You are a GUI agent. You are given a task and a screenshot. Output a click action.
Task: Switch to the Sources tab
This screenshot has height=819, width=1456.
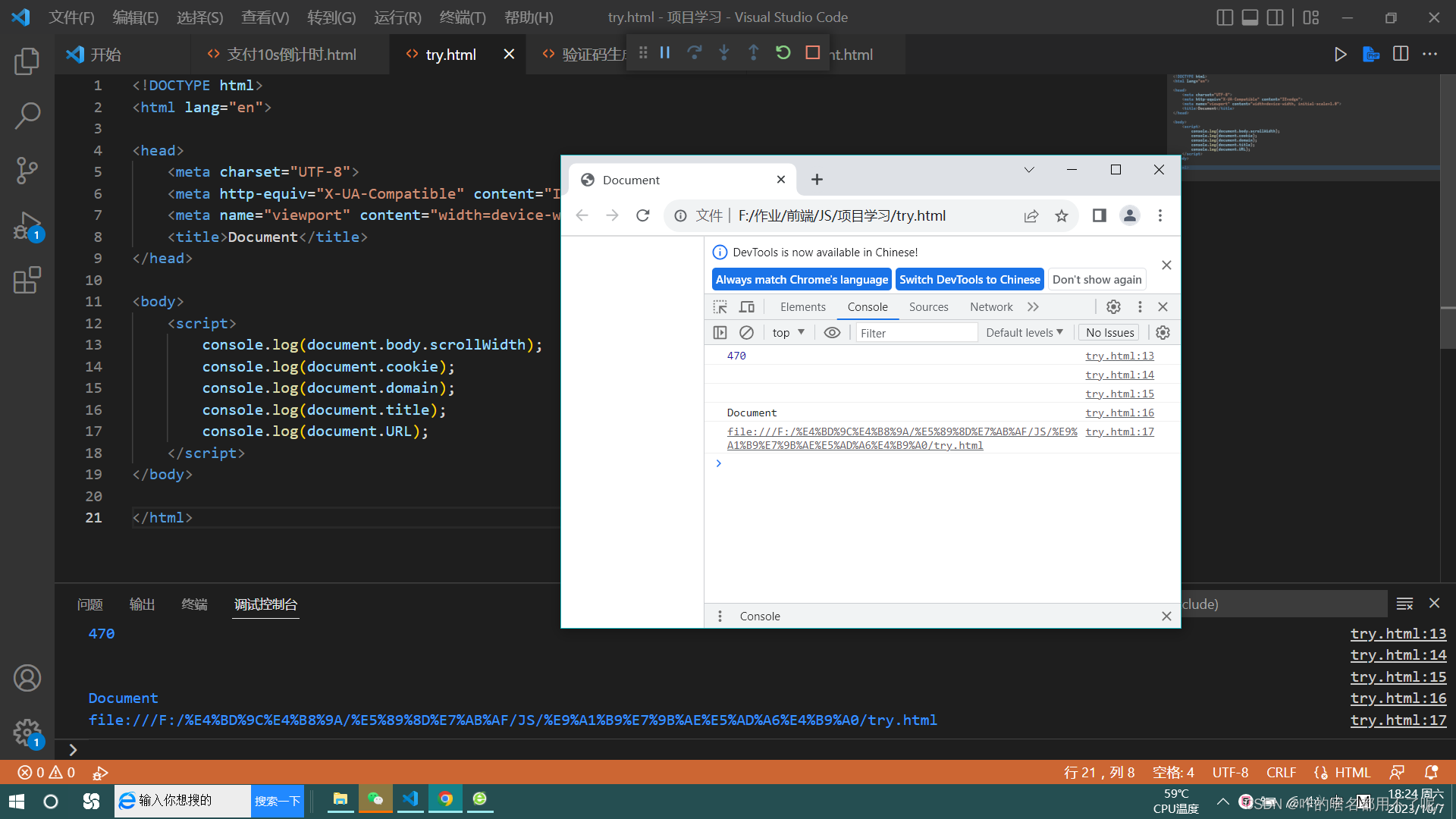tap(928, 306)
